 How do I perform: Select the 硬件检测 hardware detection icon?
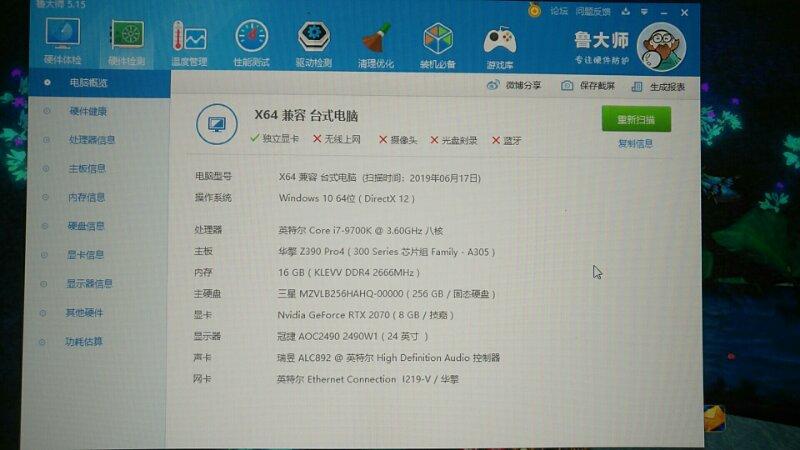pos(127,42)
